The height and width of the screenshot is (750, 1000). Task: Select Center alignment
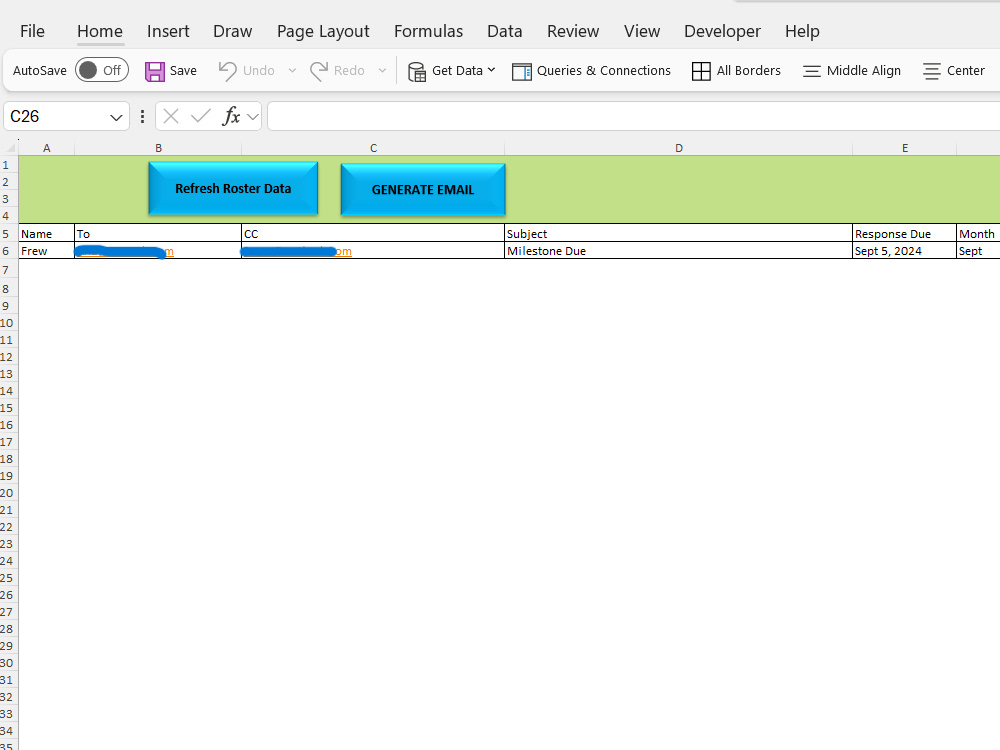[953, 70]
